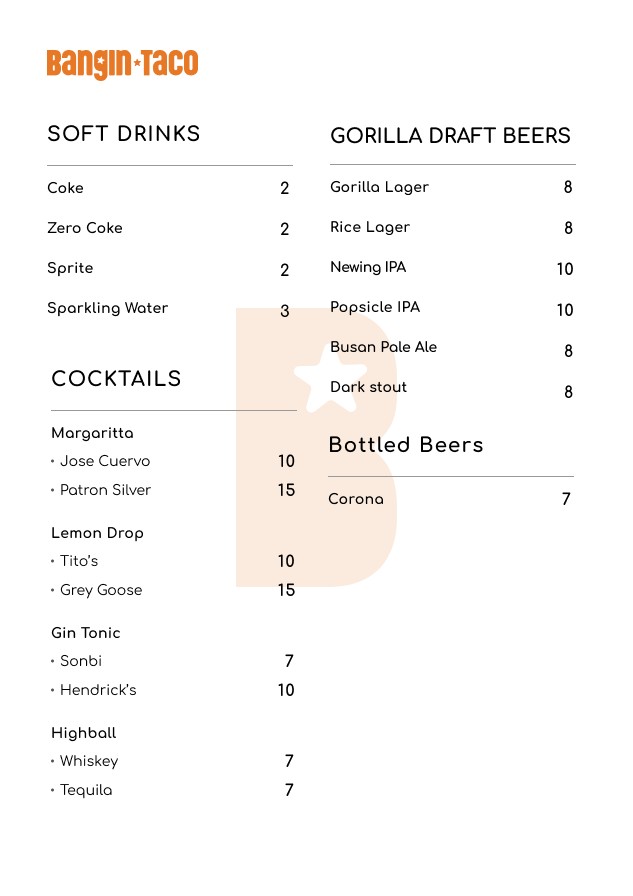633x896 pixels.
Task: Select the Patron Silver option
Action: (x=105, y=490)
